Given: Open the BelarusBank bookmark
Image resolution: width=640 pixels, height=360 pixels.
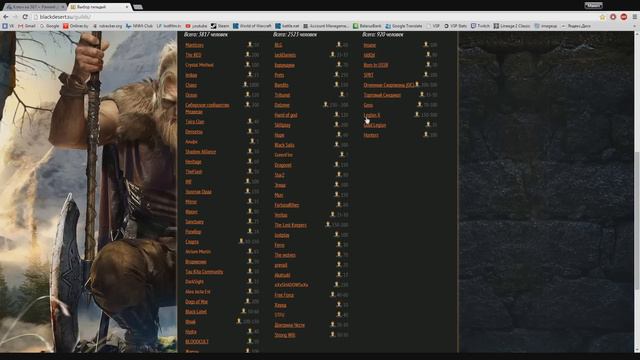Looking at the screenshot, I should coord(367,26).
